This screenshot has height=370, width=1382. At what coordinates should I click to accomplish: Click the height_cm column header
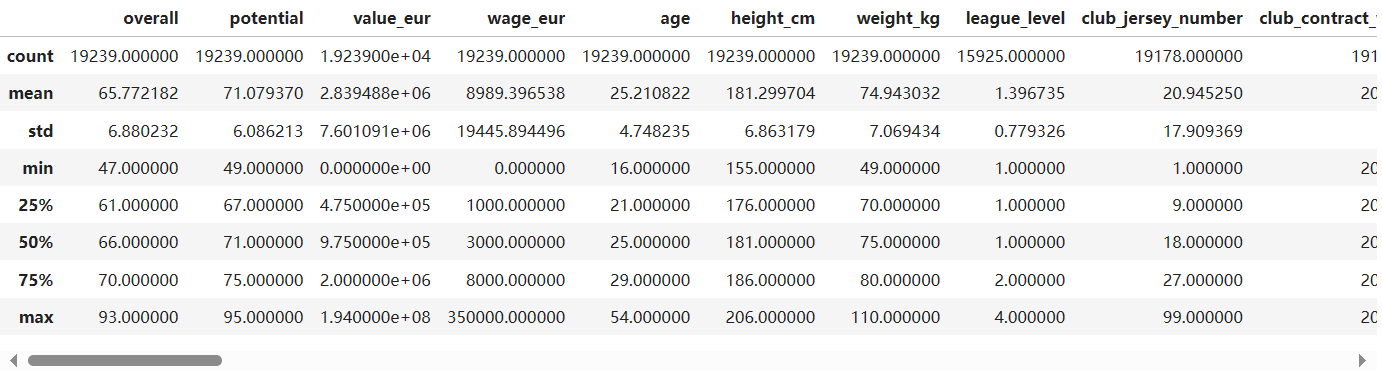click(x=773, y=19)
